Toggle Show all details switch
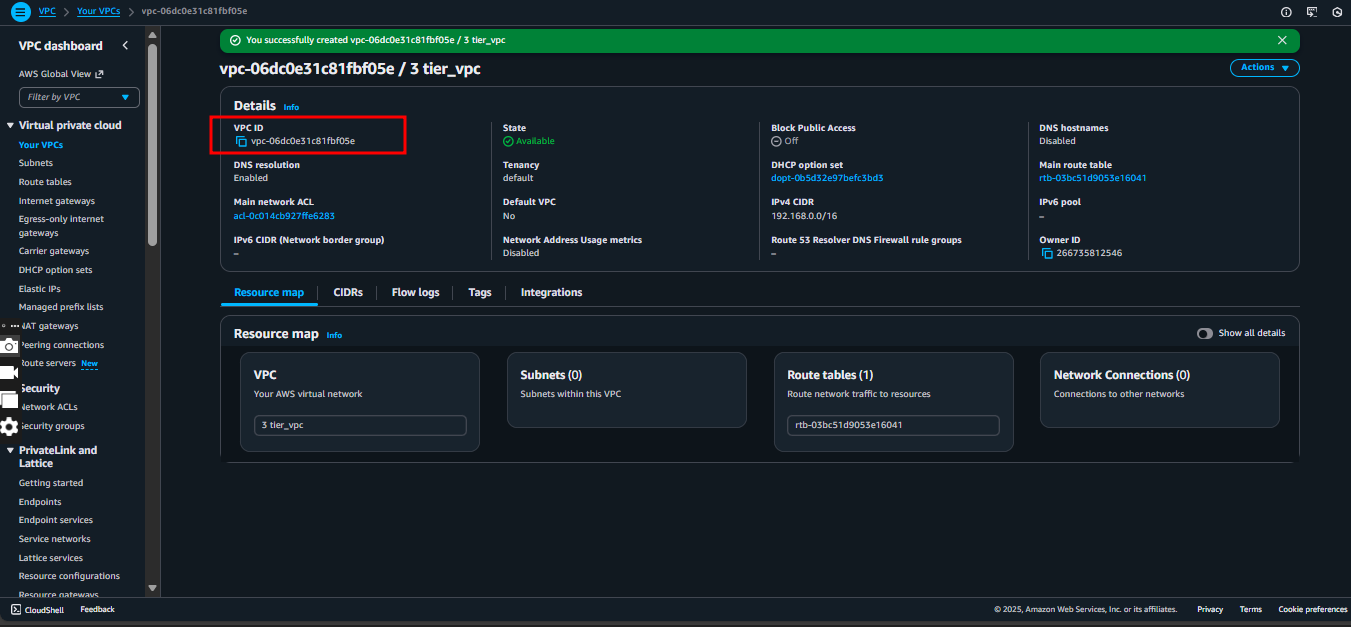Image resolution: width=1351 pixels, height=627 pixels. pos(1205,333)
